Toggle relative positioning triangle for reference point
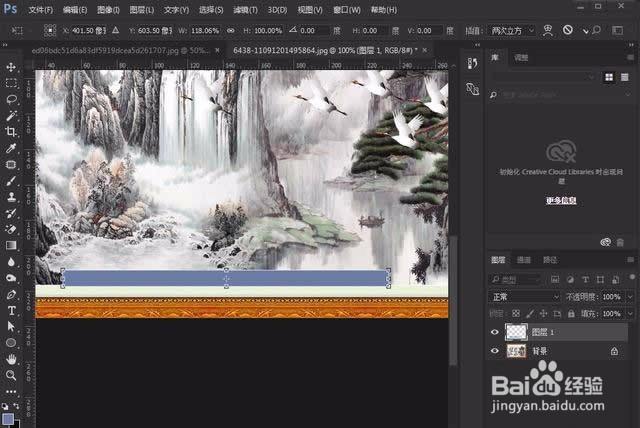Viewport: 640px width, 428px height. point(116,30)
